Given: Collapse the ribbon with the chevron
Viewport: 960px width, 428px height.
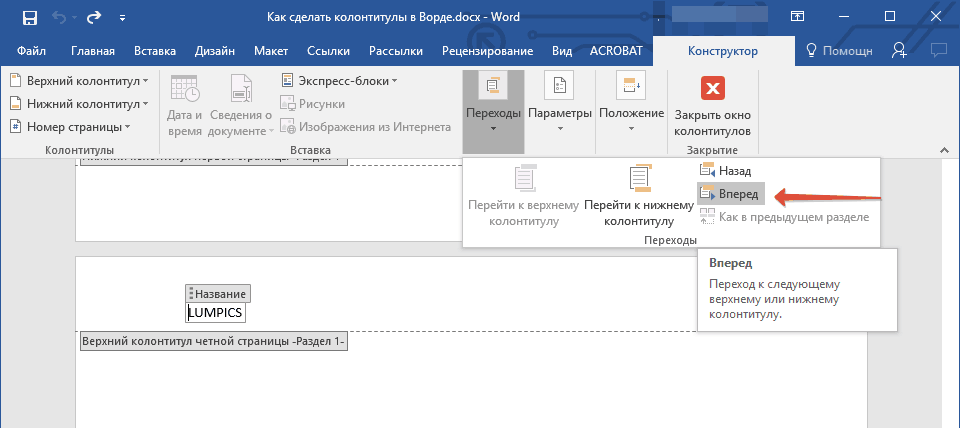Looking at the screenshot, I should coord(943,151).
